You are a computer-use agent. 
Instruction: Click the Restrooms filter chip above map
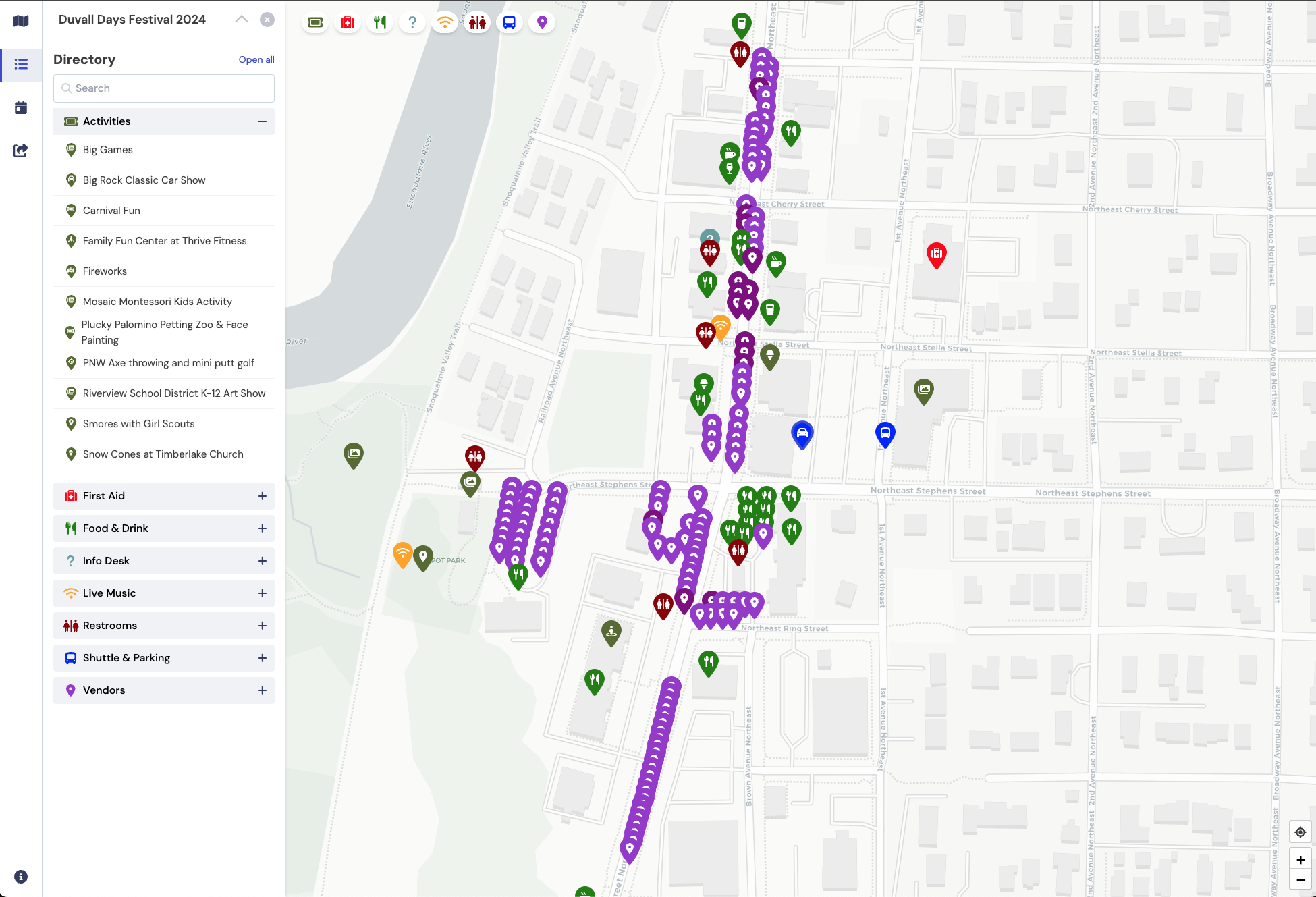(477, 22)
